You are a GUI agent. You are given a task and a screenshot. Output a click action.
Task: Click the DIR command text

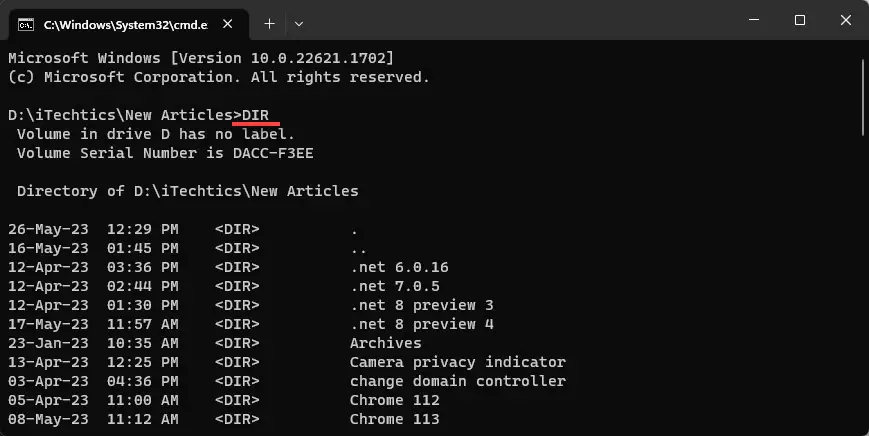tap(255, 115)
